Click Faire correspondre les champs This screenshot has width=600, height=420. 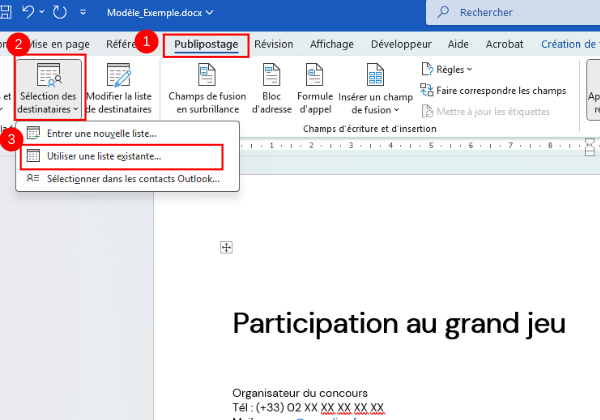pos(493,90)
